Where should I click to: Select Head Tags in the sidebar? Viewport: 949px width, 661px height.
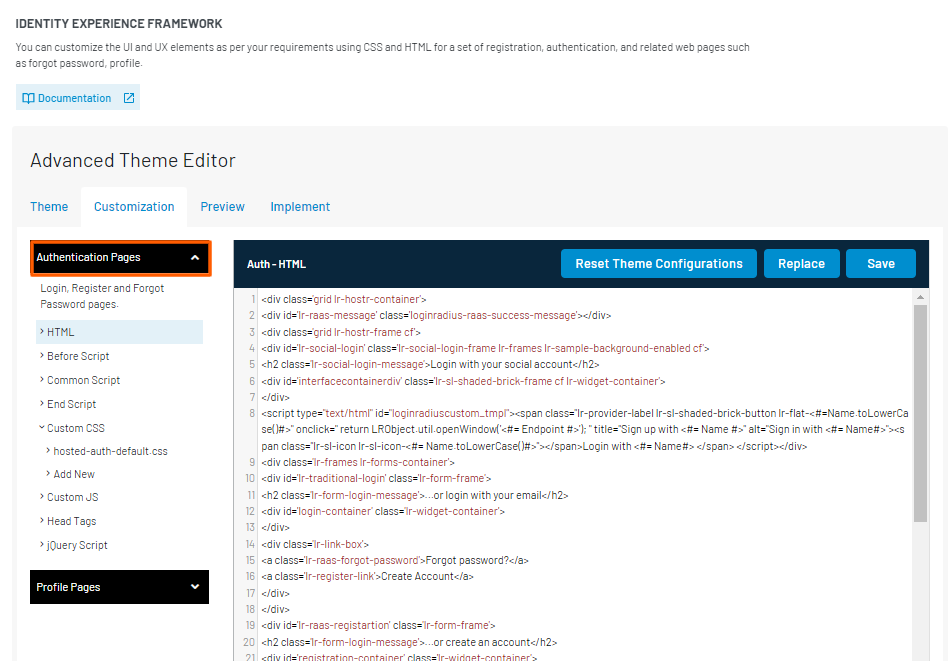click(x=72, y=521)
